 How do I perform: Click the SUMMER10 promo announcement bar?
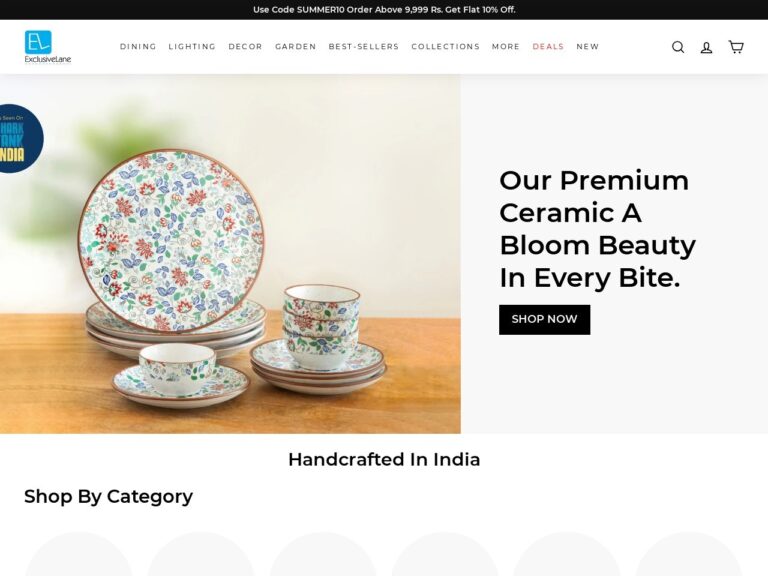click(x=384, y=10)
